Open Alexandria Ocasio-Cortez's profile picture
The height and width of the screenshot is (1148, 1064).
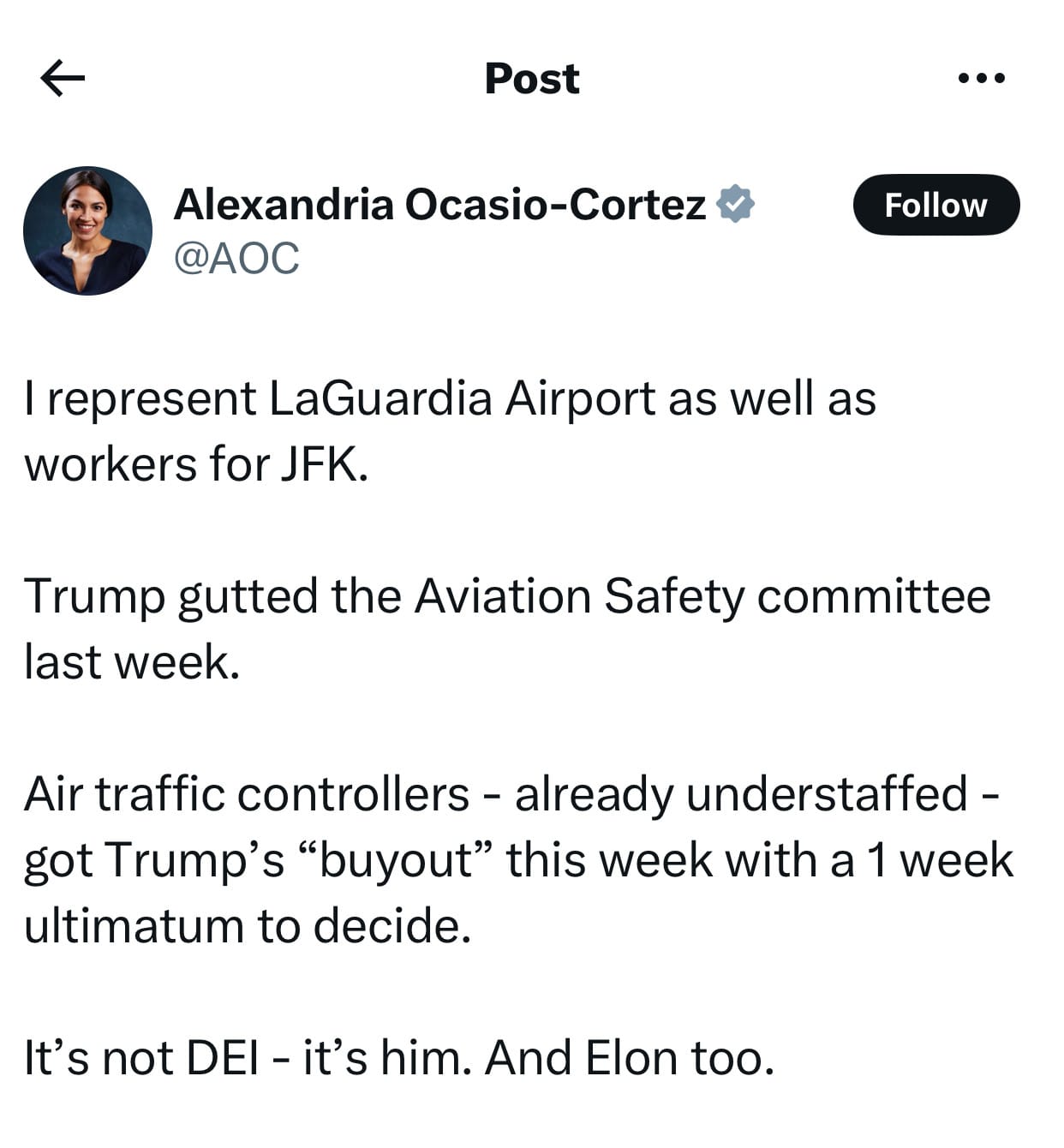pos(87,230)
